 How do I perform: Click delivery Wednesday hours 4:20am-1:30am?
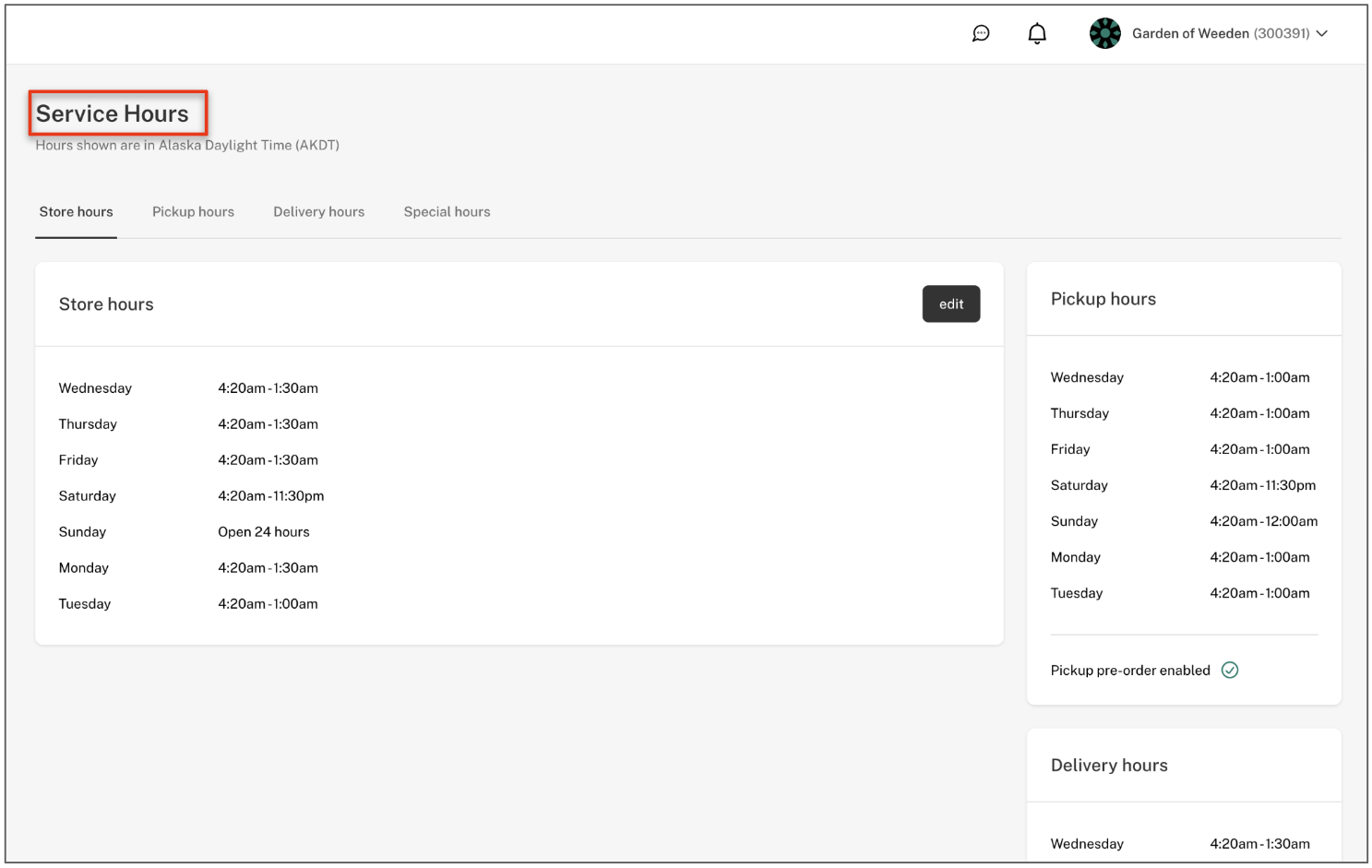[1260, 844]
